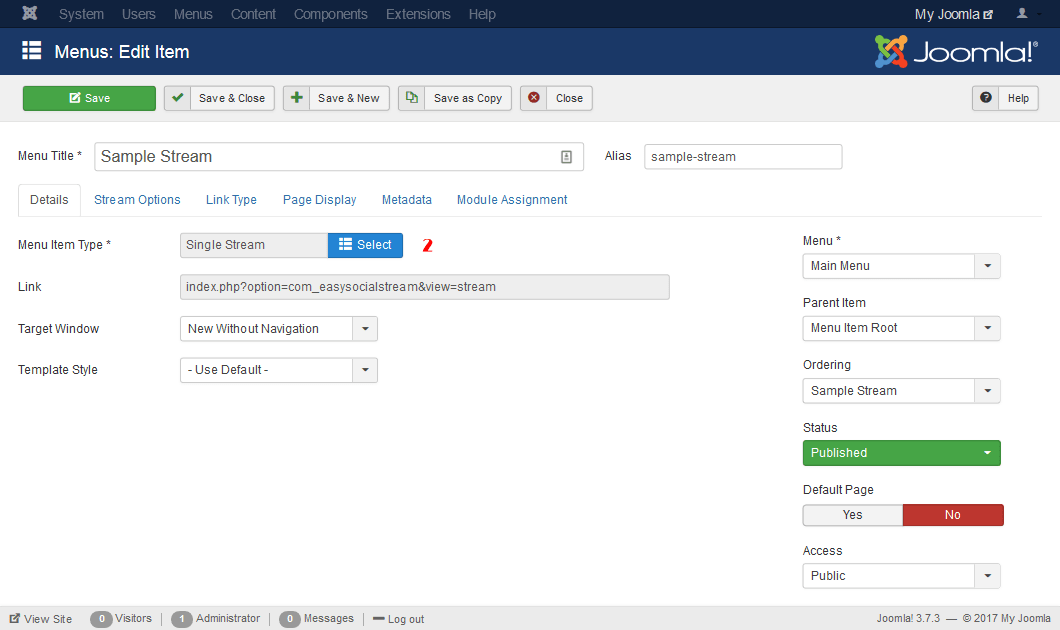Click the toolbar Help button
Screen dimensions: 1060x630
pos(1005,98)
